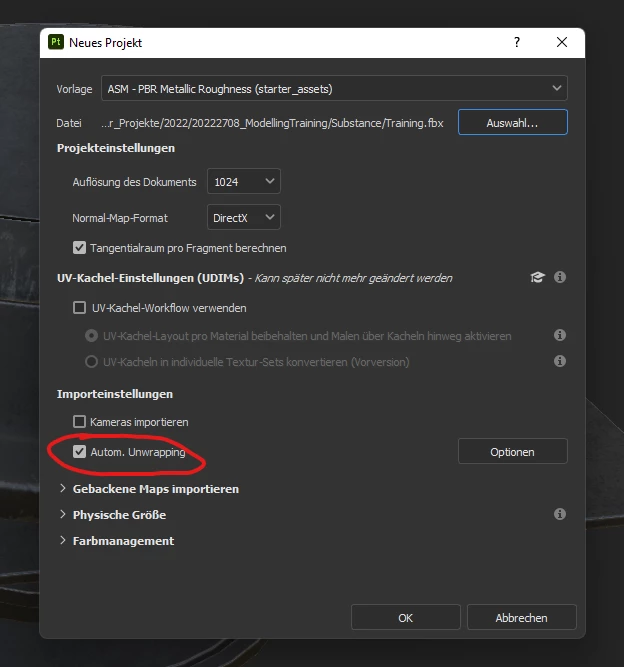Uncheck Autom. Unwrapping checkbox
The width and height of the screenshot is (624, 667).
80,452
